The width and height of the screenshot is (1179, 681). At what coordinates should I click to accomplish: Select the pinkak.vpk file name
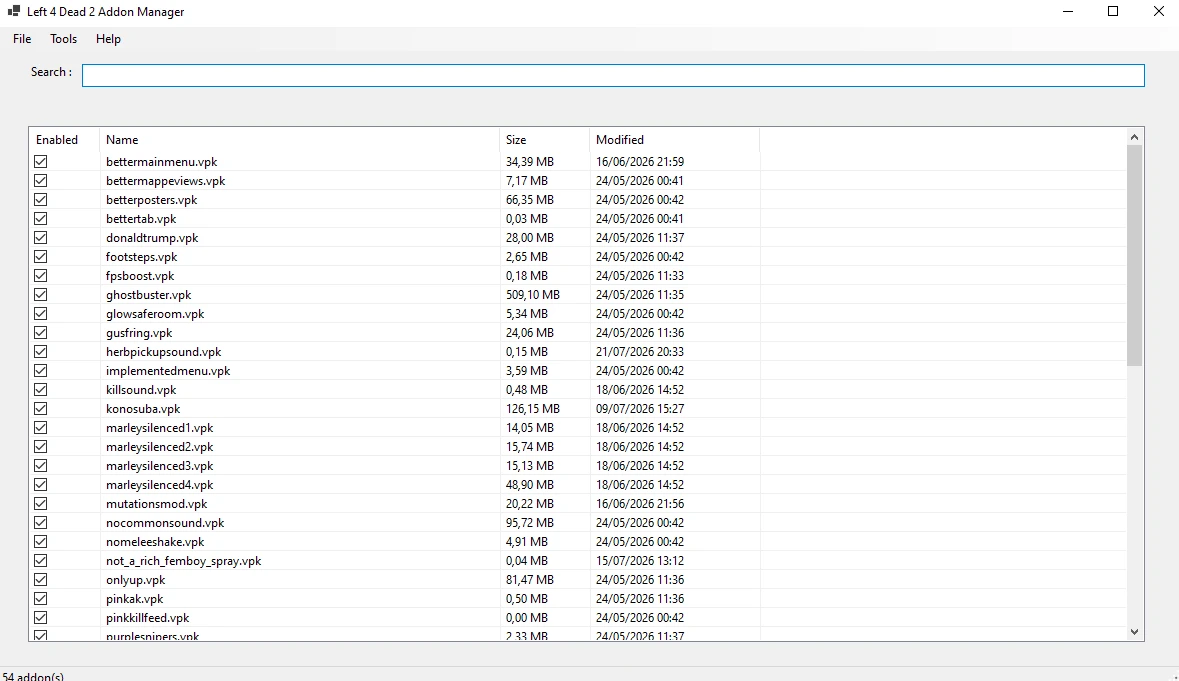click(x=135, y=599)
